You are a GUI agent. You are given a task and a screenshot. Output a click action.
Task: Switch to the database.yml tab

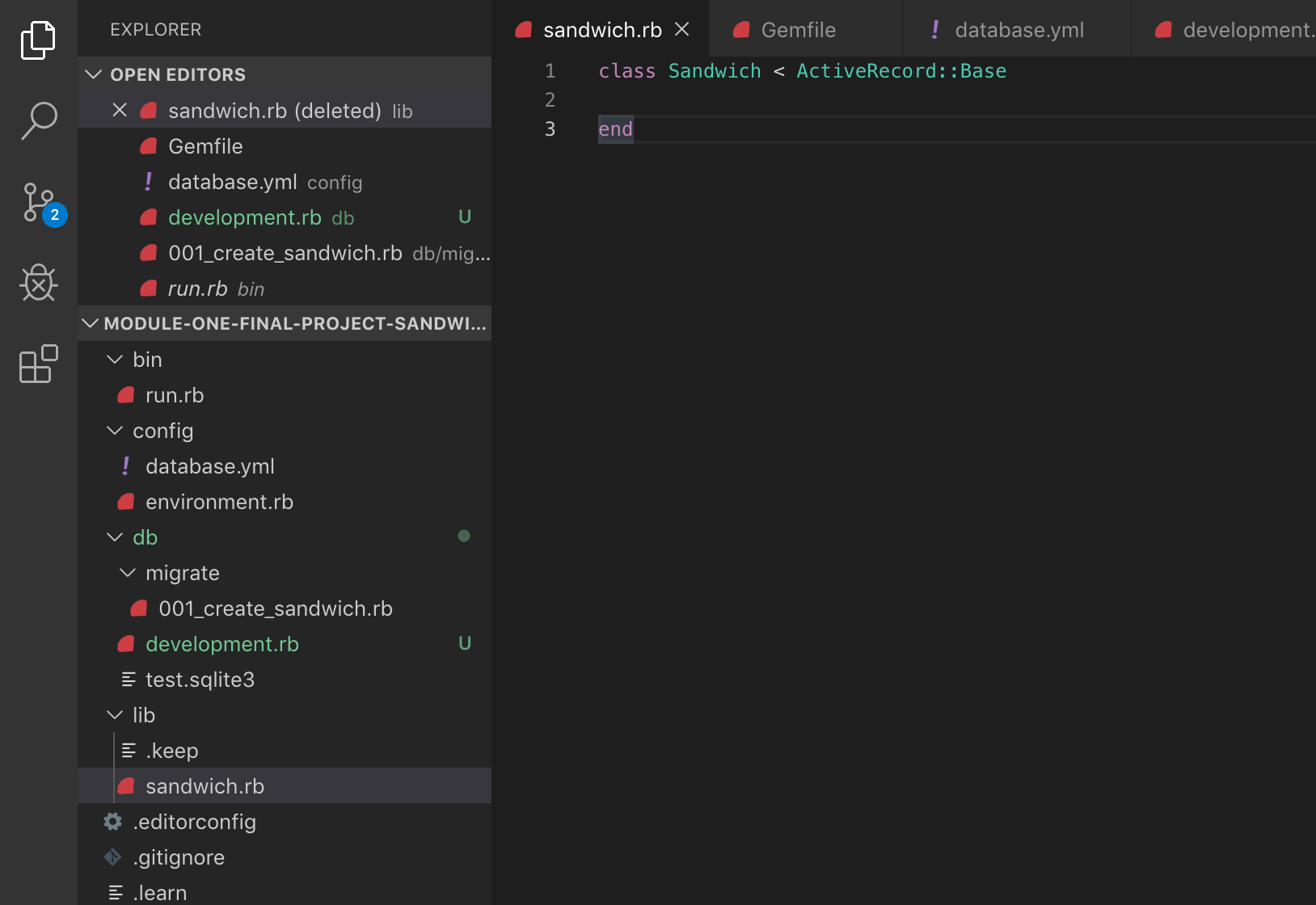[1019, 30]
